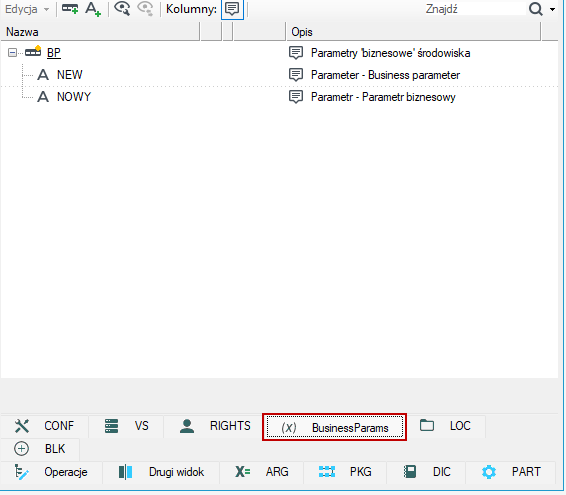
Task: Switch to the BusinessParams tab
Action: (x=335, y=427)
